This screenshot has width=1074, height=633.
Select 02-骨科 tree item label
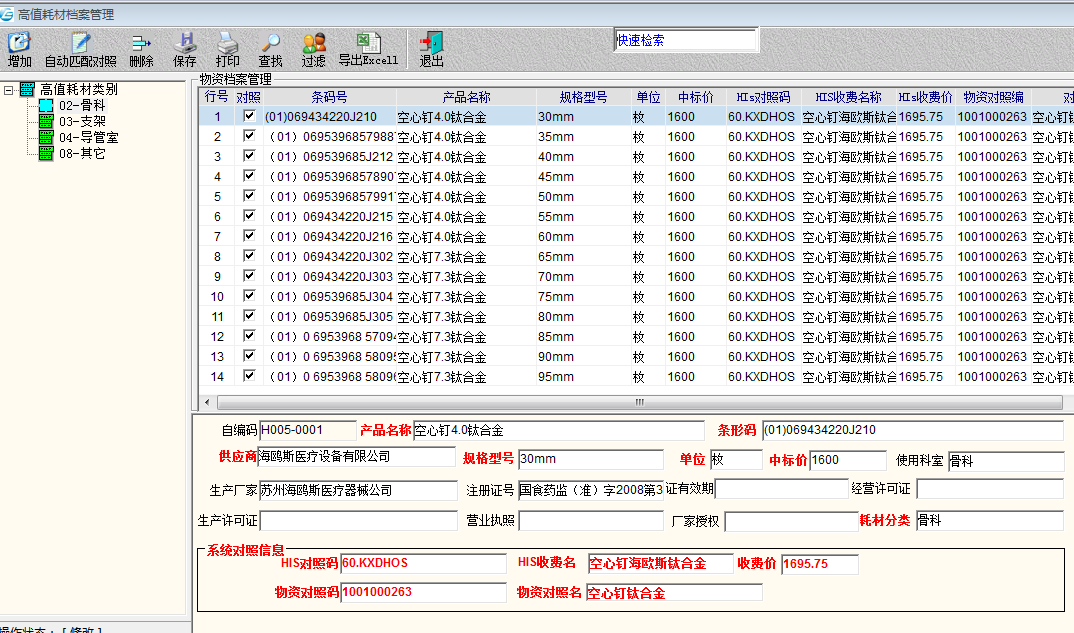[x=82, y=106]
